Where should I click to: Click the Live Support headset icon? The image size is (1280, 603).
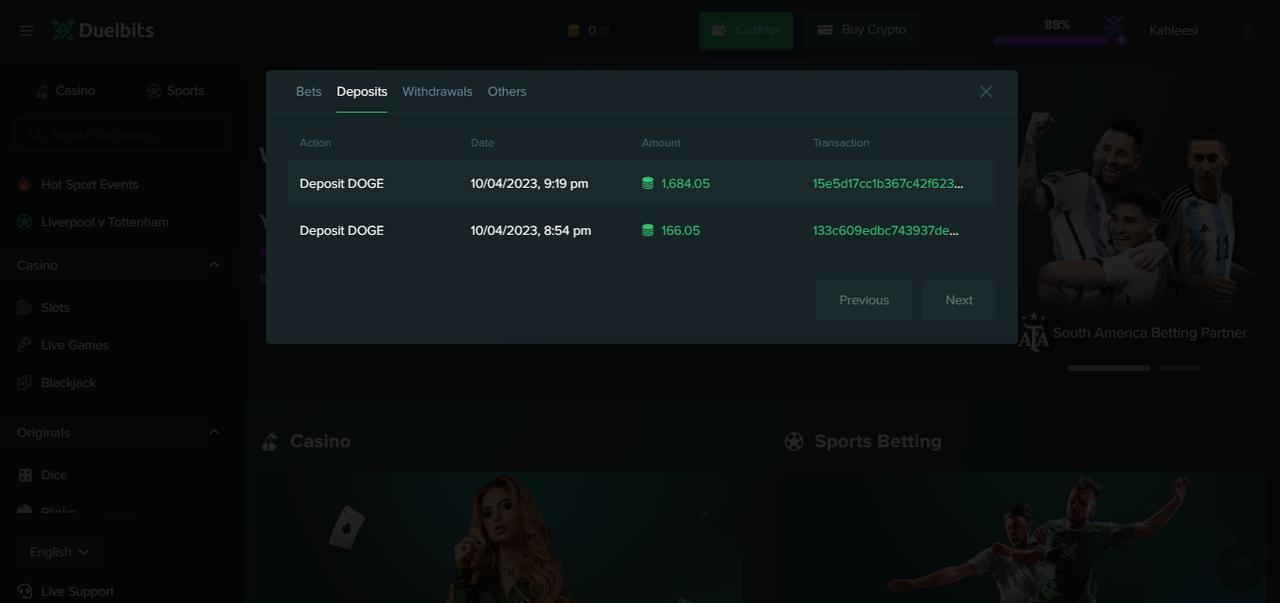tap(25, 592)
